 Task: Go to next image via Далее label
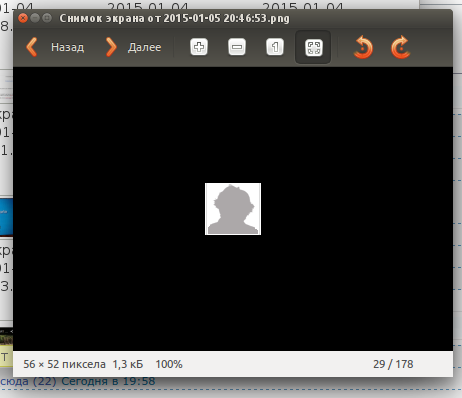[x=144, y=47]
